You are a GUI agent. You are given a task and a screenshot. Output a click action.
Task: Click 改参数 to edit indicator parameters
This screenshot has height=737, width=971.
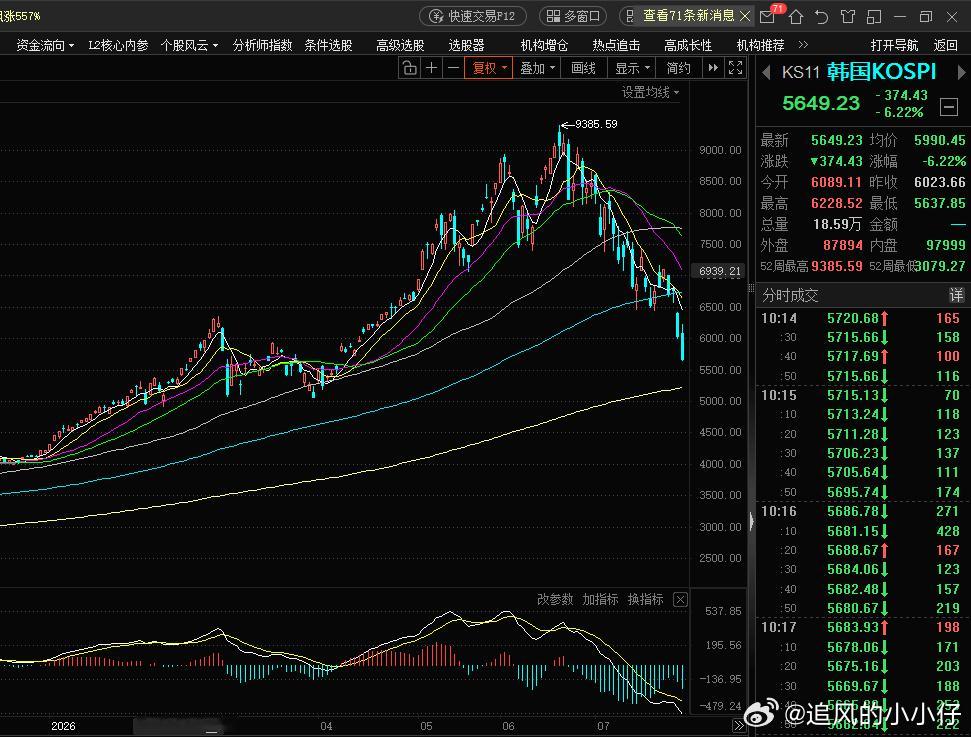555,600
